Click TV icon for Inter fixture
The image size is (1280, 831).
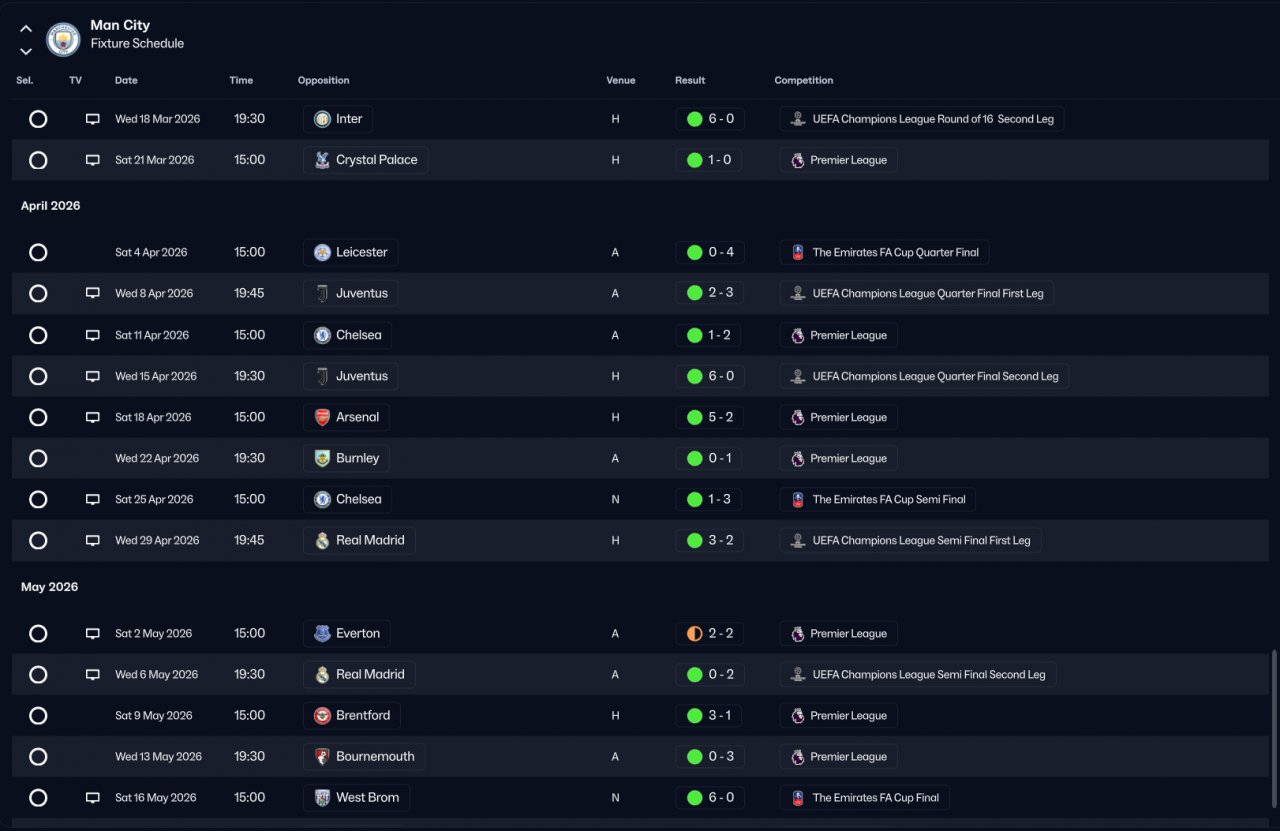point(93,119)
